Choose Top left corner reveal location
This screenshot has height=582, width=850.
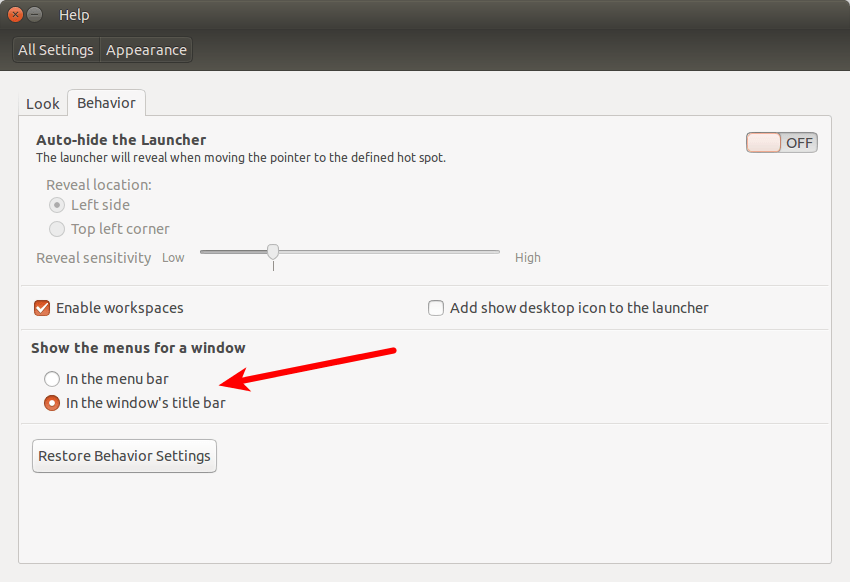[x=58, y=229]
